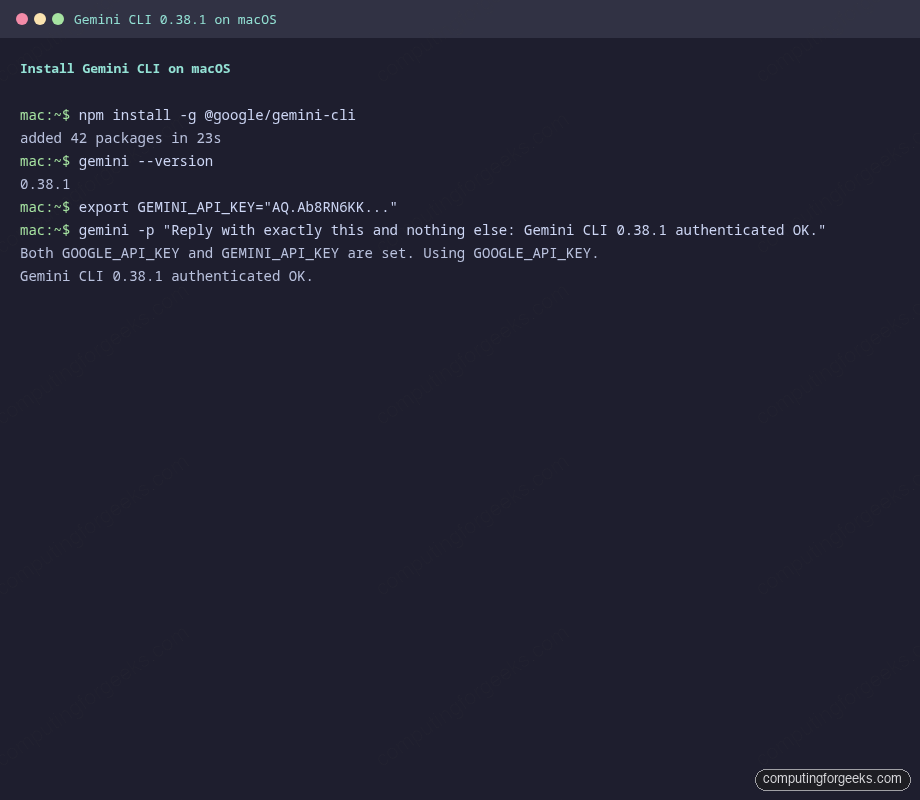
Task: Select the title text Gemini CLI 0.38.1 on macOS
Action: pos(176,19)
